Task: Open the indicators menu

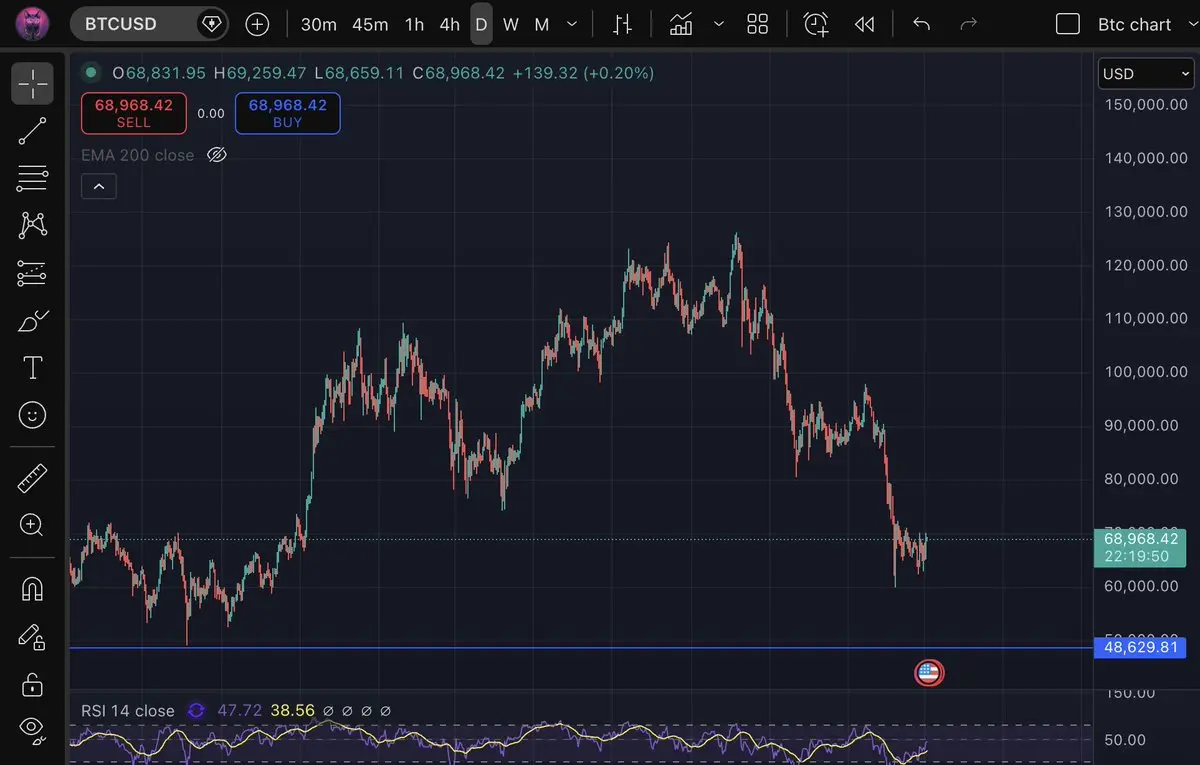Action: click(682, 24)
